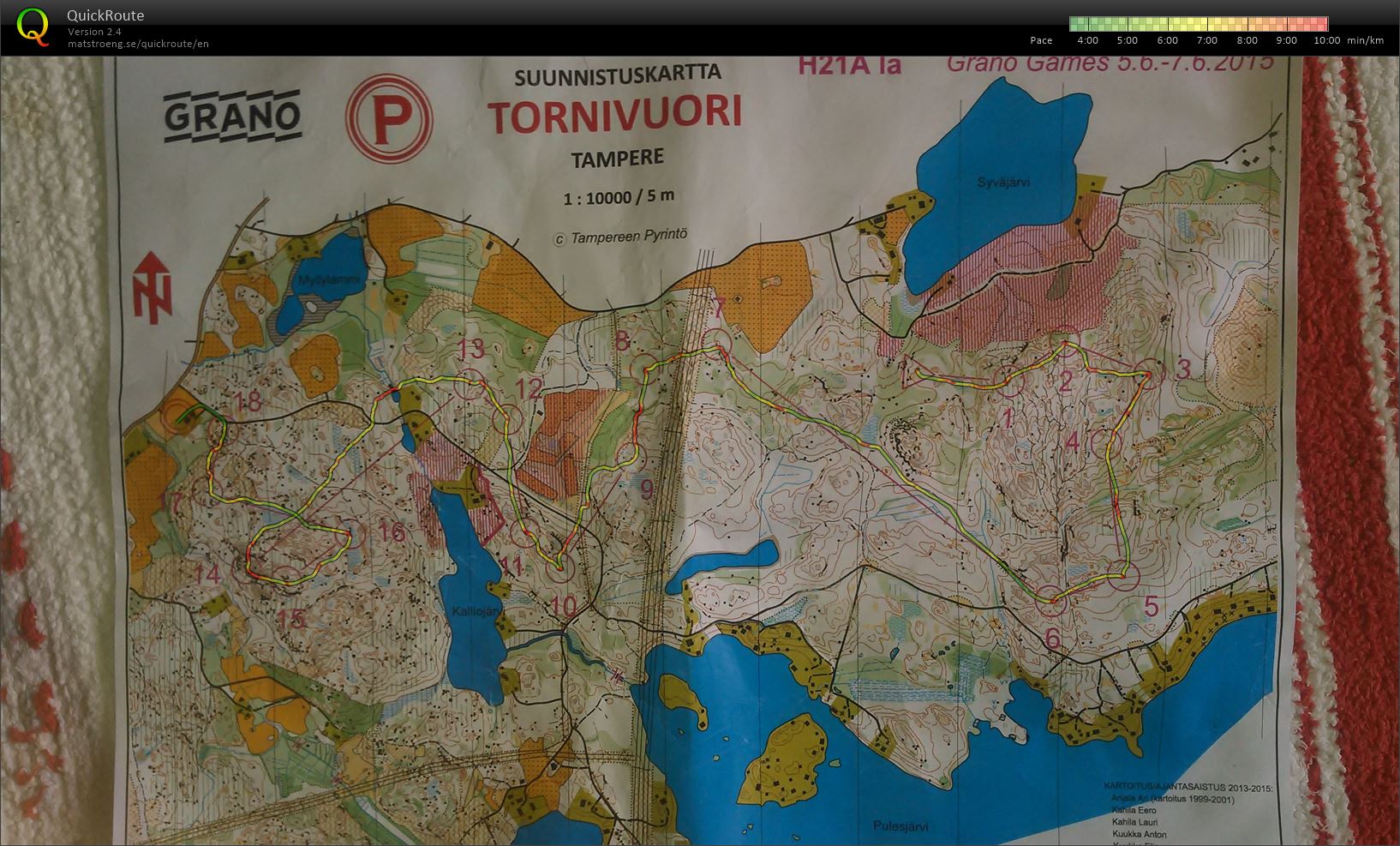This screenshot has height=846, width=1400.
Task: Click the red north arrow symbol
Action: tap(154, 288)
